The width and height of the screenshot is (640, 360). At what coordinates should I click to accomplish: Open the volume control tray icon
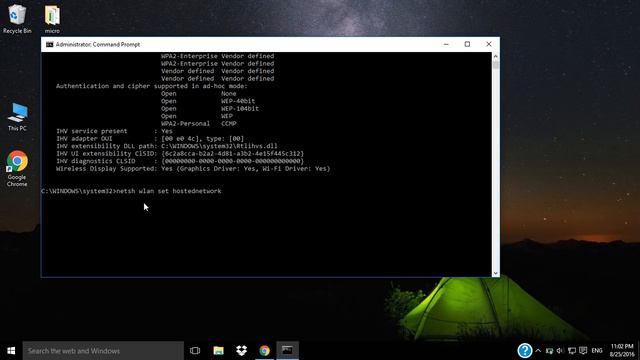[560, 351]
